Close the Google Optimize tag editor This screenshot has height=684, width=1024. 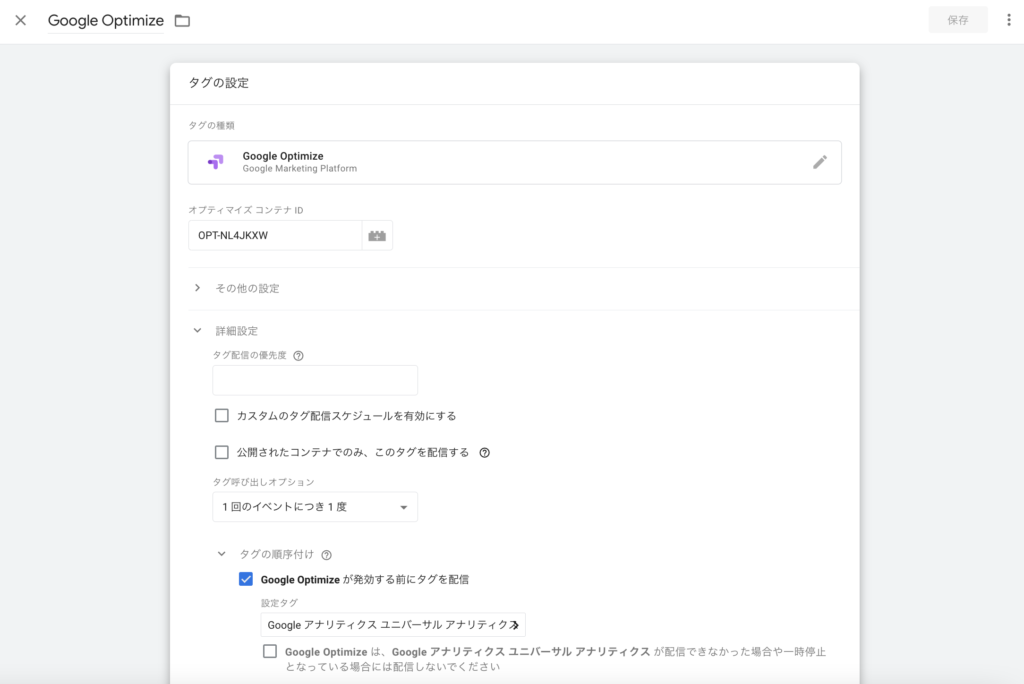pyautogui.click(x=21, y=20)
